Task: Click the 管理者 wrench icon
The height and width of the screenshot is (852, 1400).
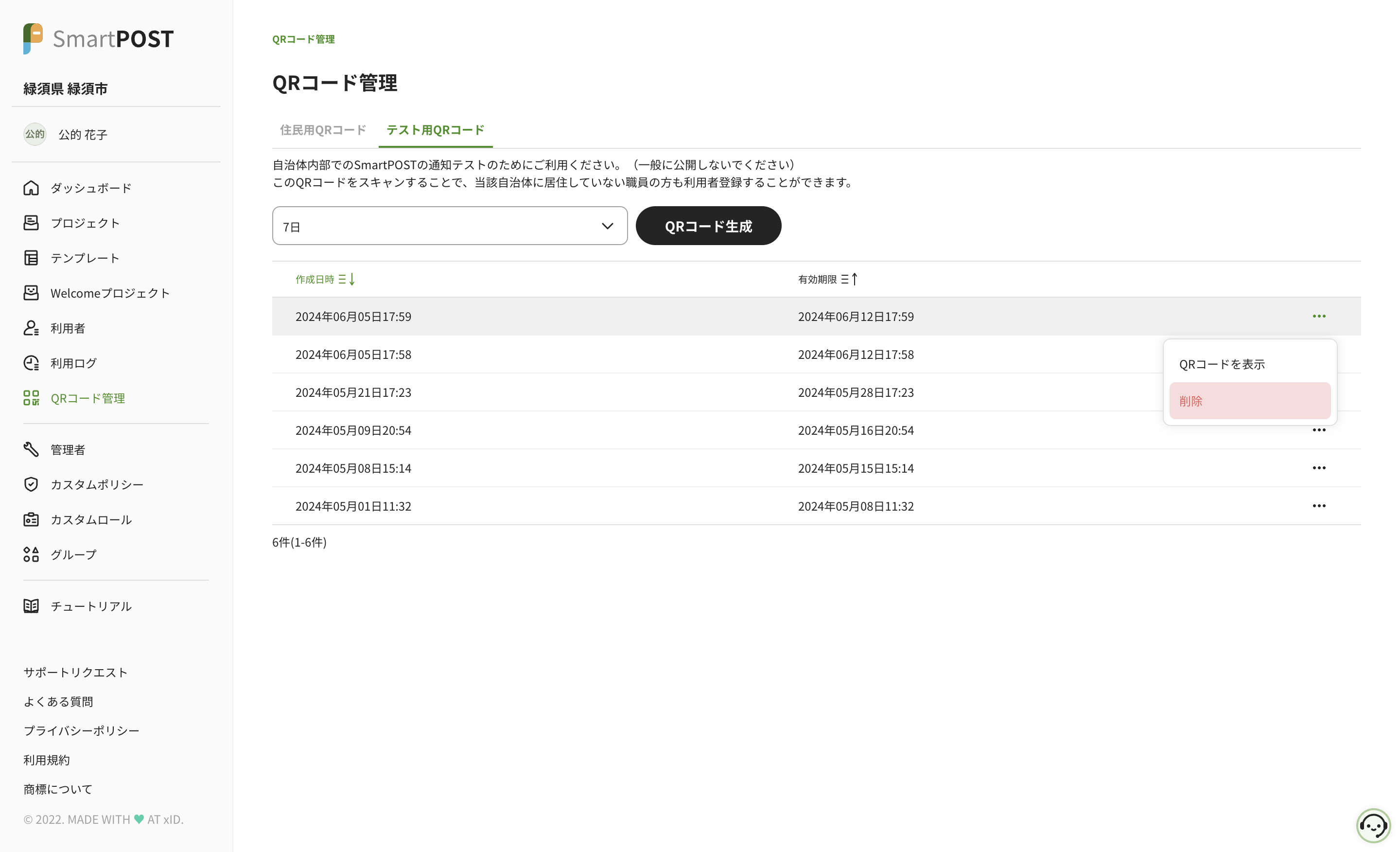Action: [x=31, y=450]
